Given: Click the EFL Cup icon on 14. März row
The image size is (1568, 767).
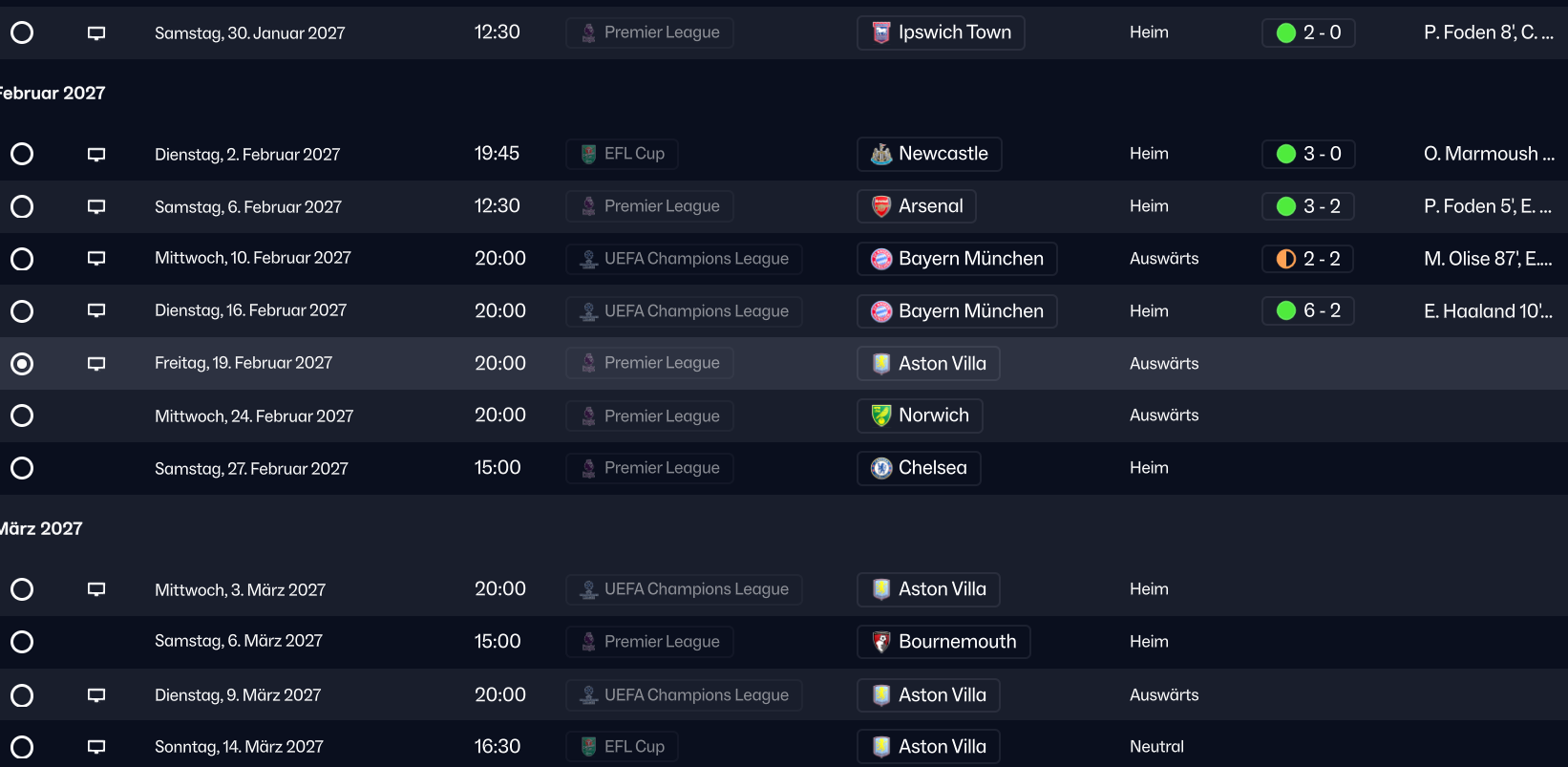Looking at the screenshot, I should tap(589, 747).
